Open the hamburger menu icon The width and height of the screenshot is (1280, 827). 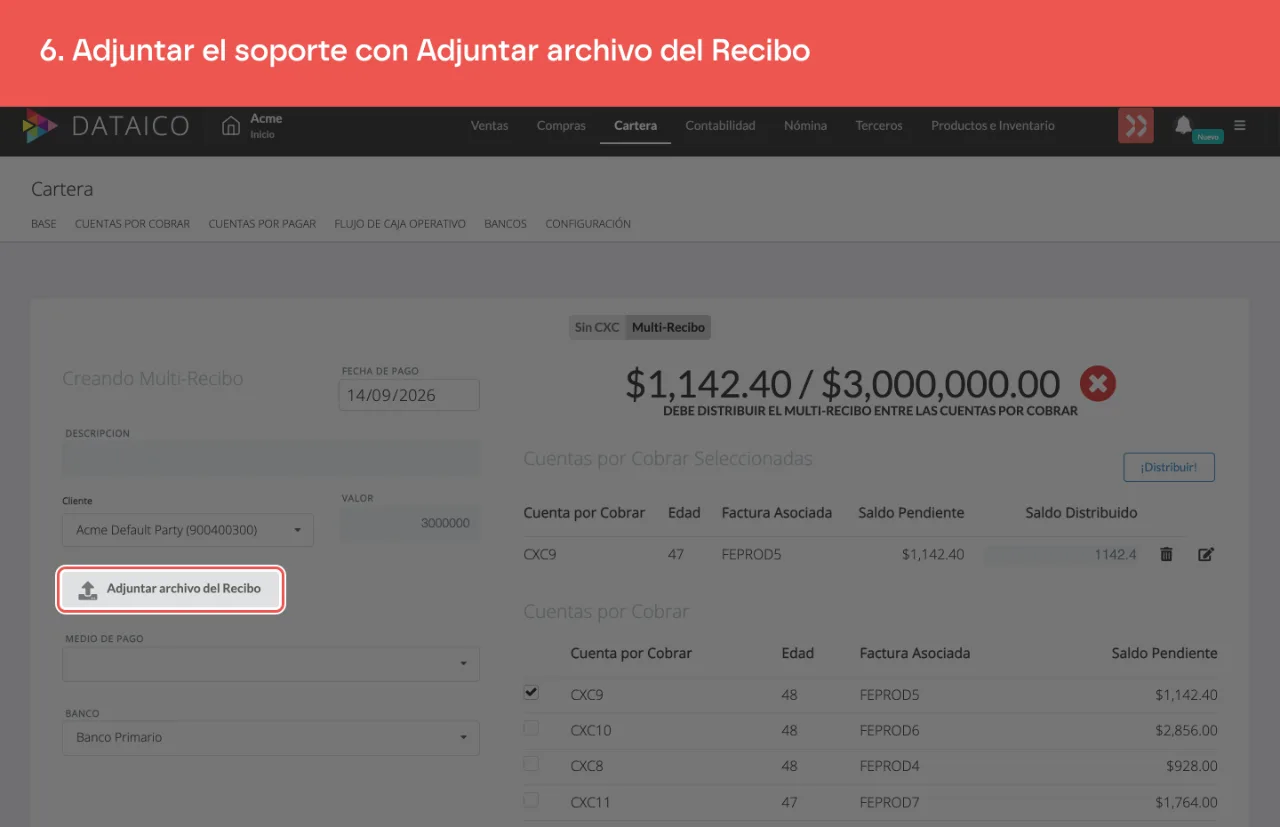tap(1240, 126)
